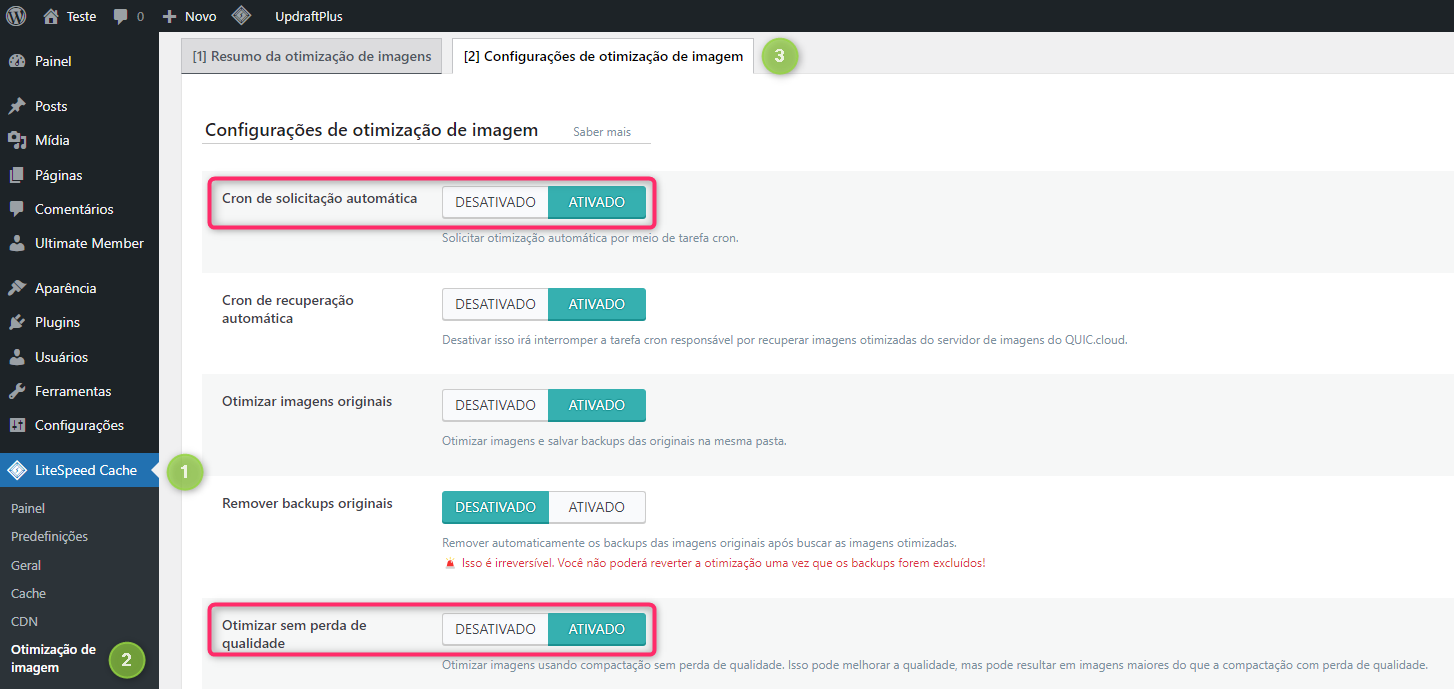This screenshot has width=1454, height=689.
Task: Click the Plugins plug icon
Action: (17, 322)
